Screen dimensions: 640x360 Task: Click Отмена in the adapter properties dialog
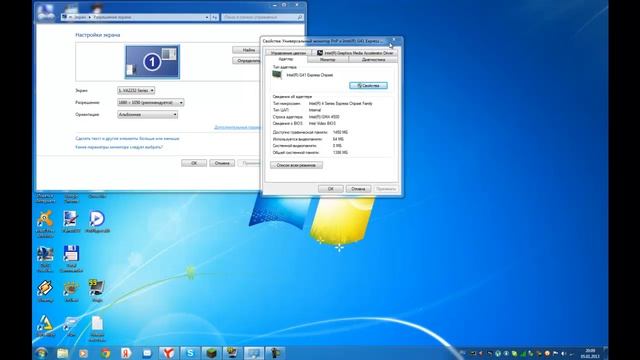pyautogui.click(x=358, y=189)
